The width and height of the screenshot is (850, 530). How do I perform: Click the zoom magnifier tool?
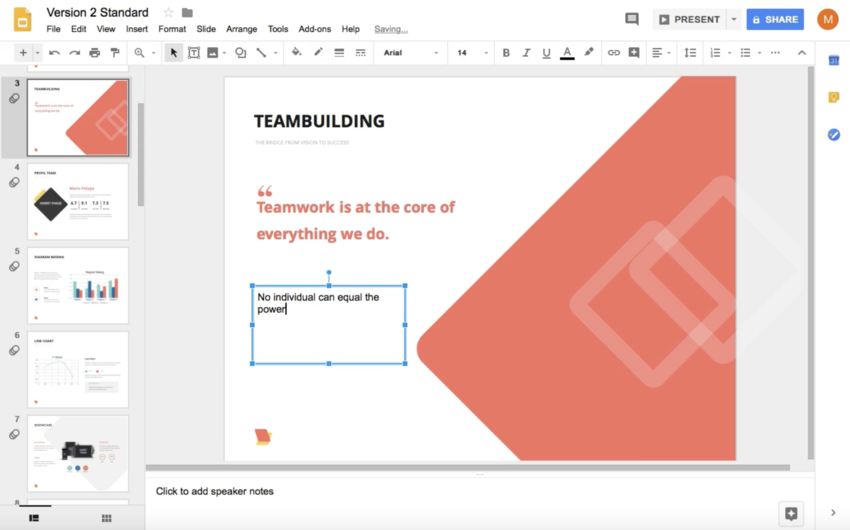pyautogui.click(x=139, y=53)
